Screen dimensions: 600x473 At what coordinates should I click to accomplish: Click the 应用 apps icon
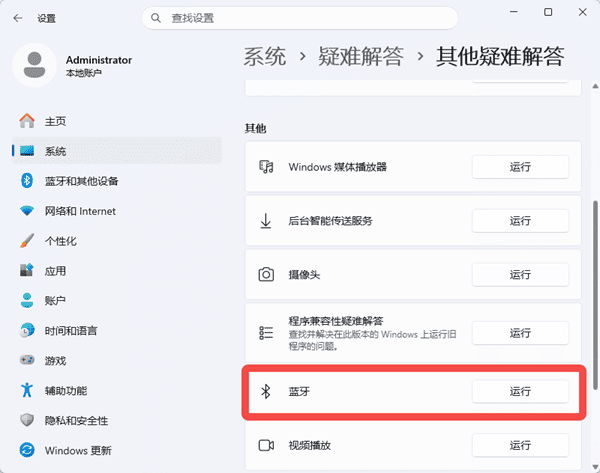27,270
